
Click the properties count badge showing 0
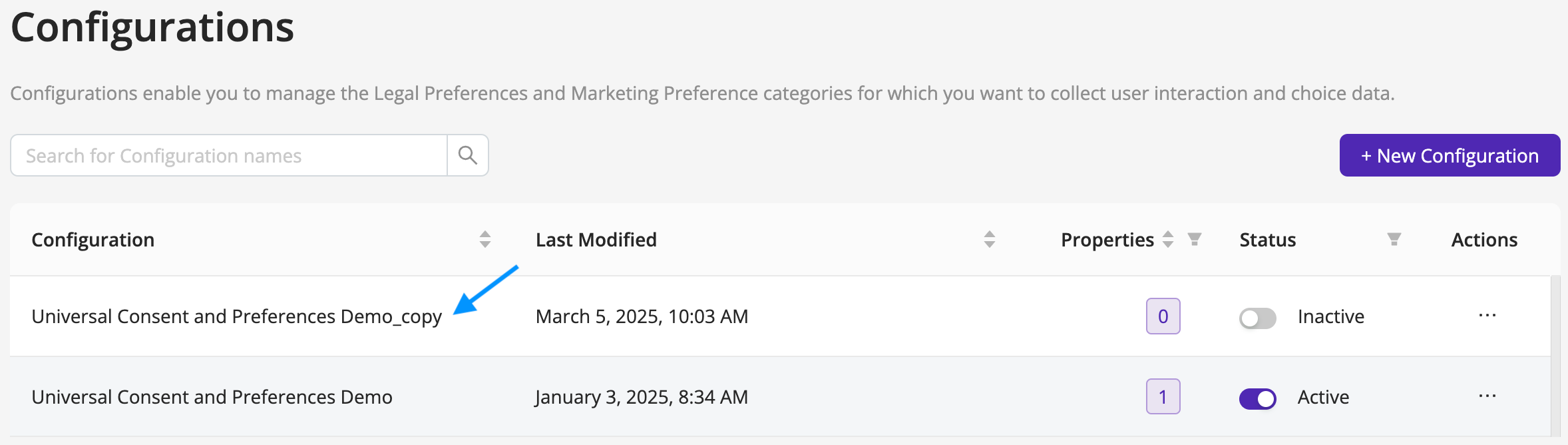tap(1163, 316)
